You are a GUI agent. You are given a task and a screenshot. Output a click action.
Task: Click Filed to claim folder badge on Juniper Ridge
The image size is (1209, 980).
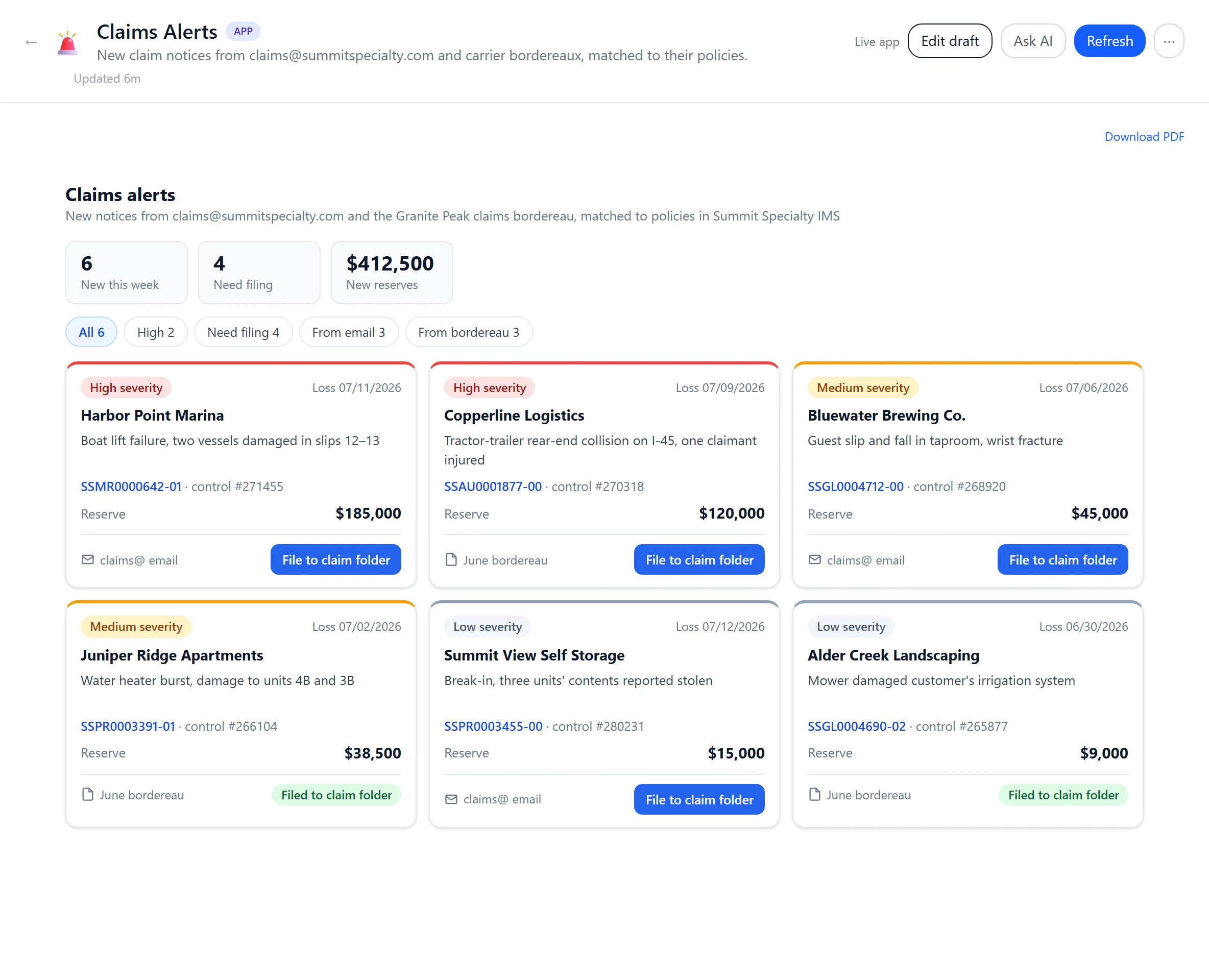click(x=336, y=794)
